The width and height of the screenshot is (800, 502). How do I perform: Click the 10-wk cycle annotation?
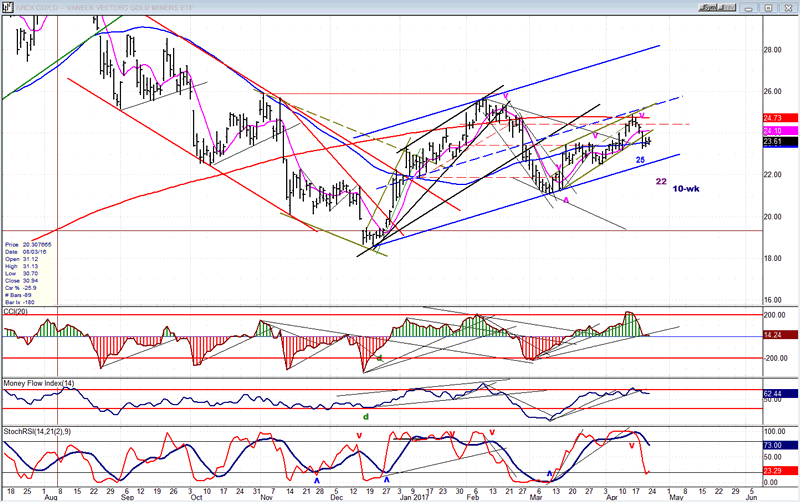(686, 189)
